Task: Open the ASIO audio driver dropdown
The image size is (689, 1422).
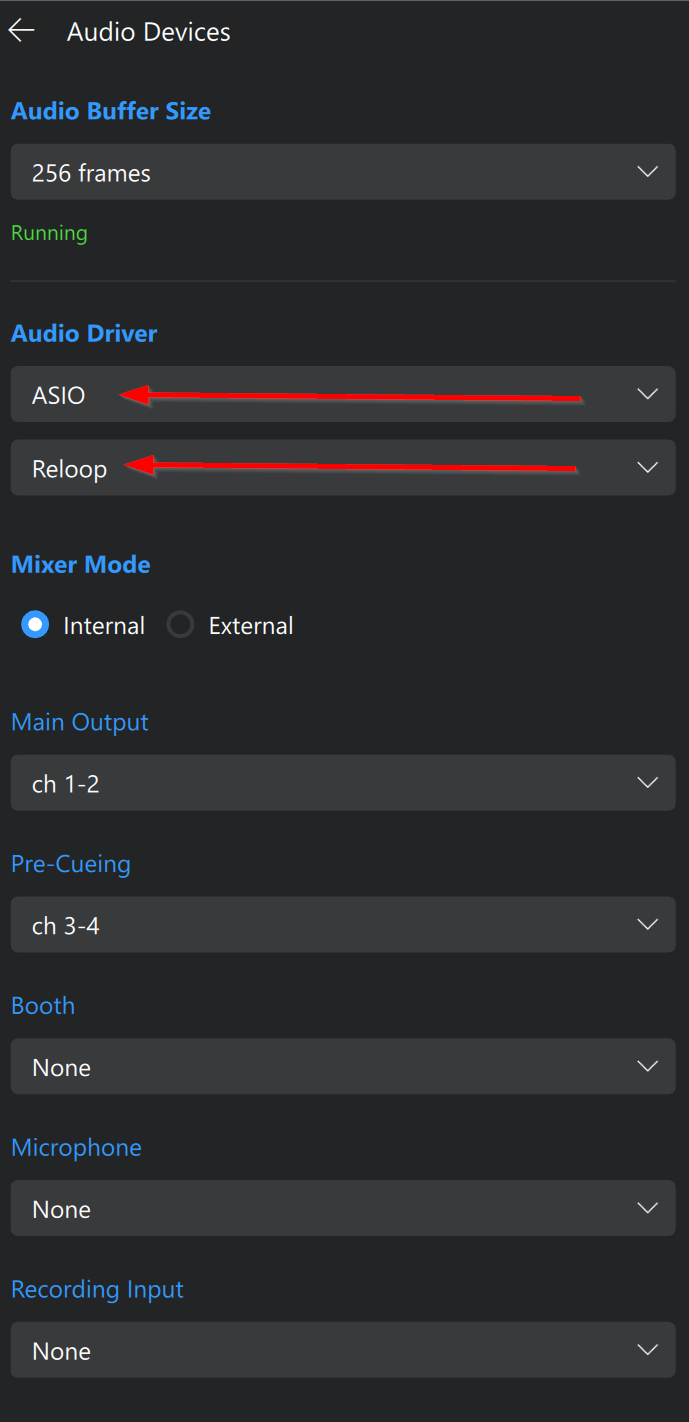Action: pyautogui.click(x=342, y=394)
